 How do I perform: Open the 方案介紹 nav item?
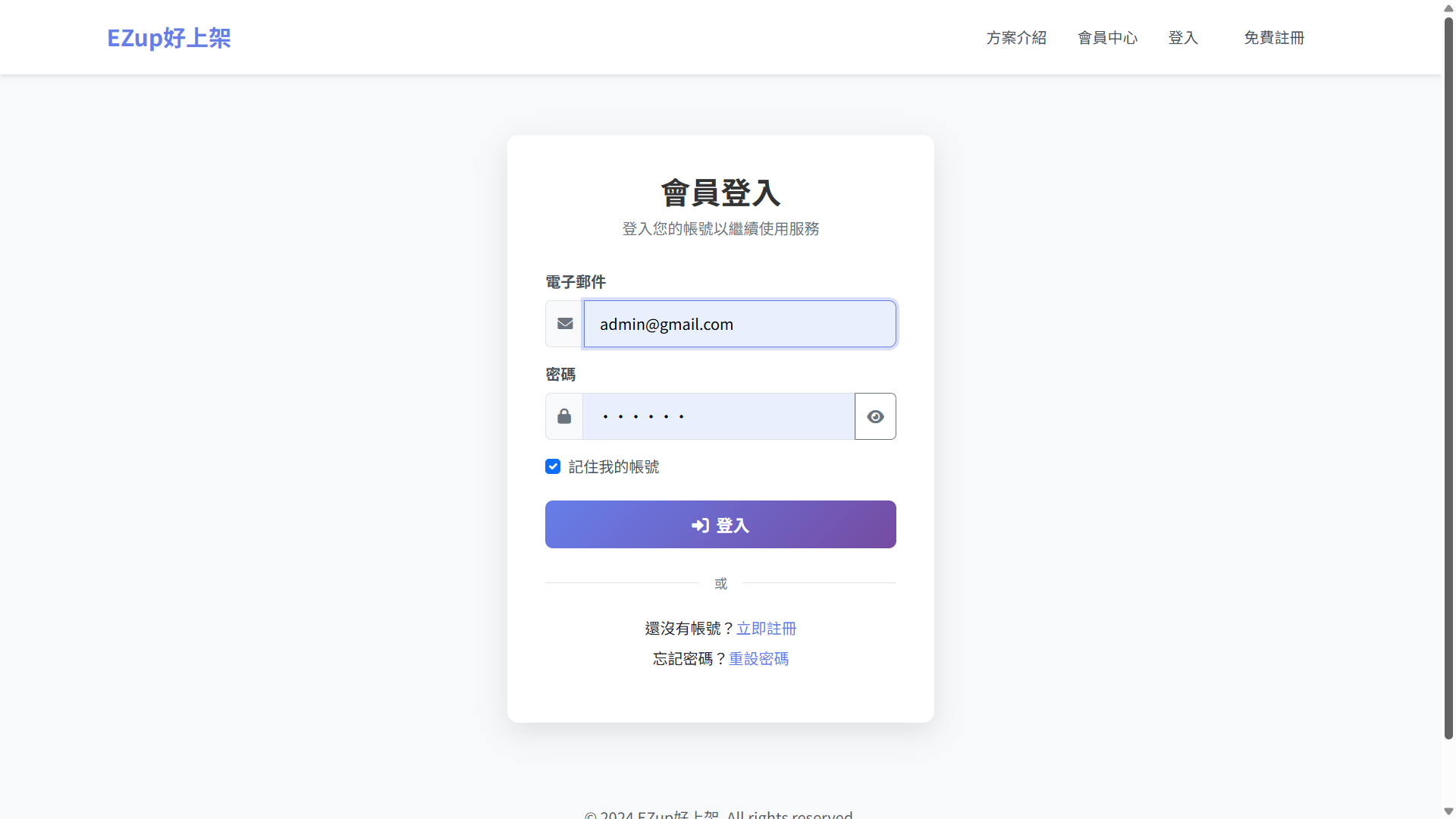pos(1016,38)
